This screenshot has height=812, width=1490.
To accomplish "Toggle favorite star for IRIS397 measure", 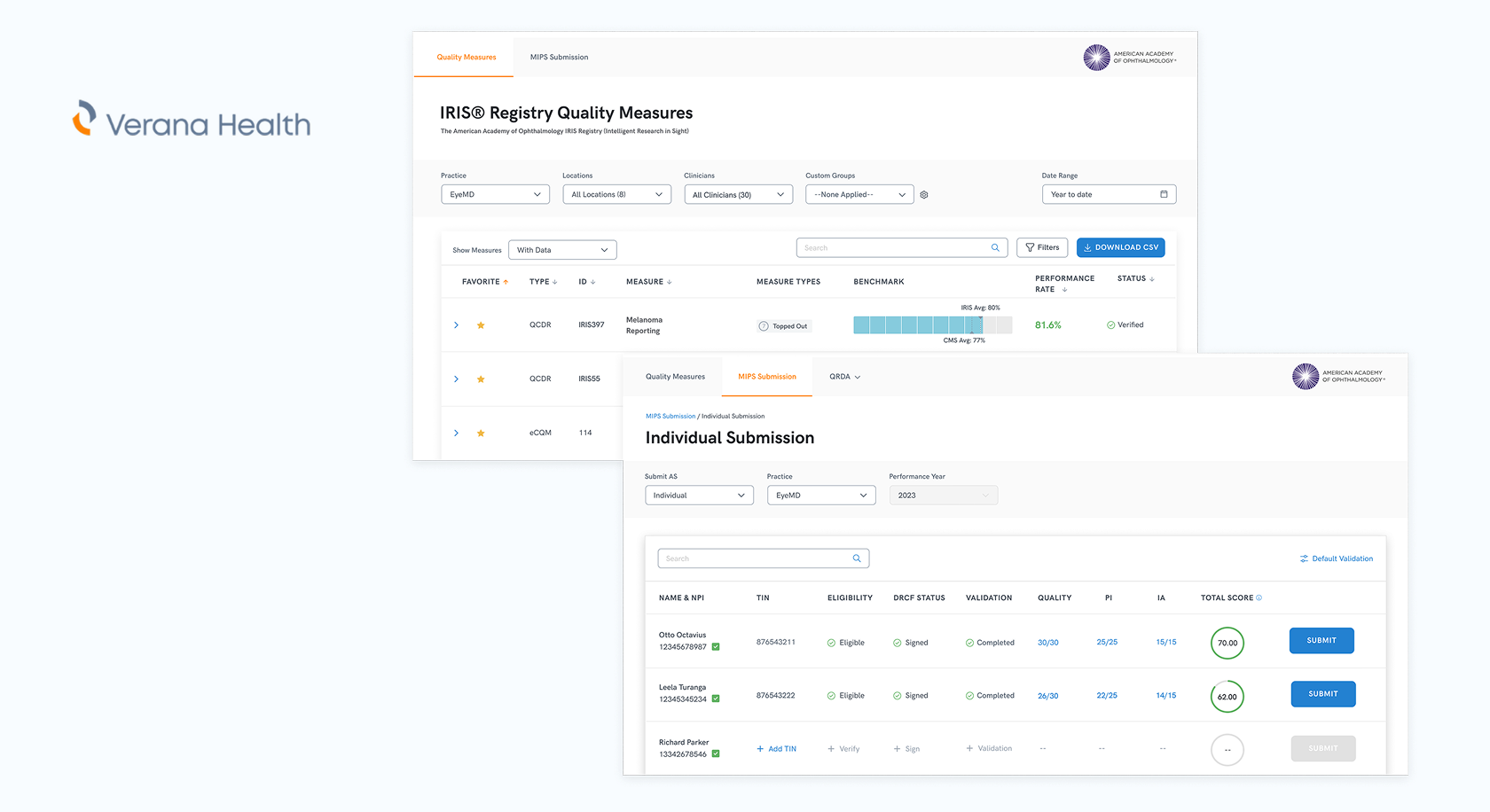I will [x=481, y=325].
